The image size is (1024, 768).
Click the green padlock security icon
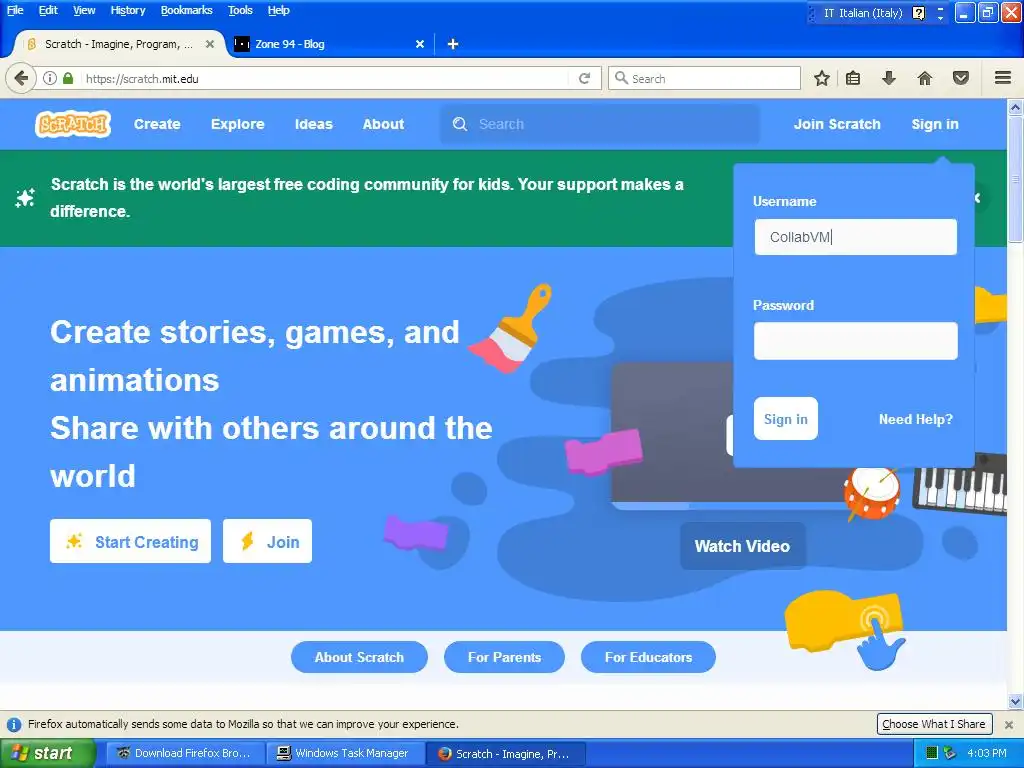(68, 78)
